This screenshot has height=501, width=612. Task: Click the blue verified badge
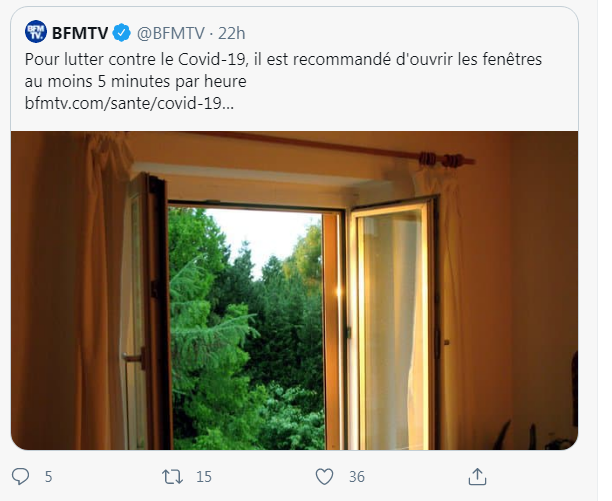[121, 33]
